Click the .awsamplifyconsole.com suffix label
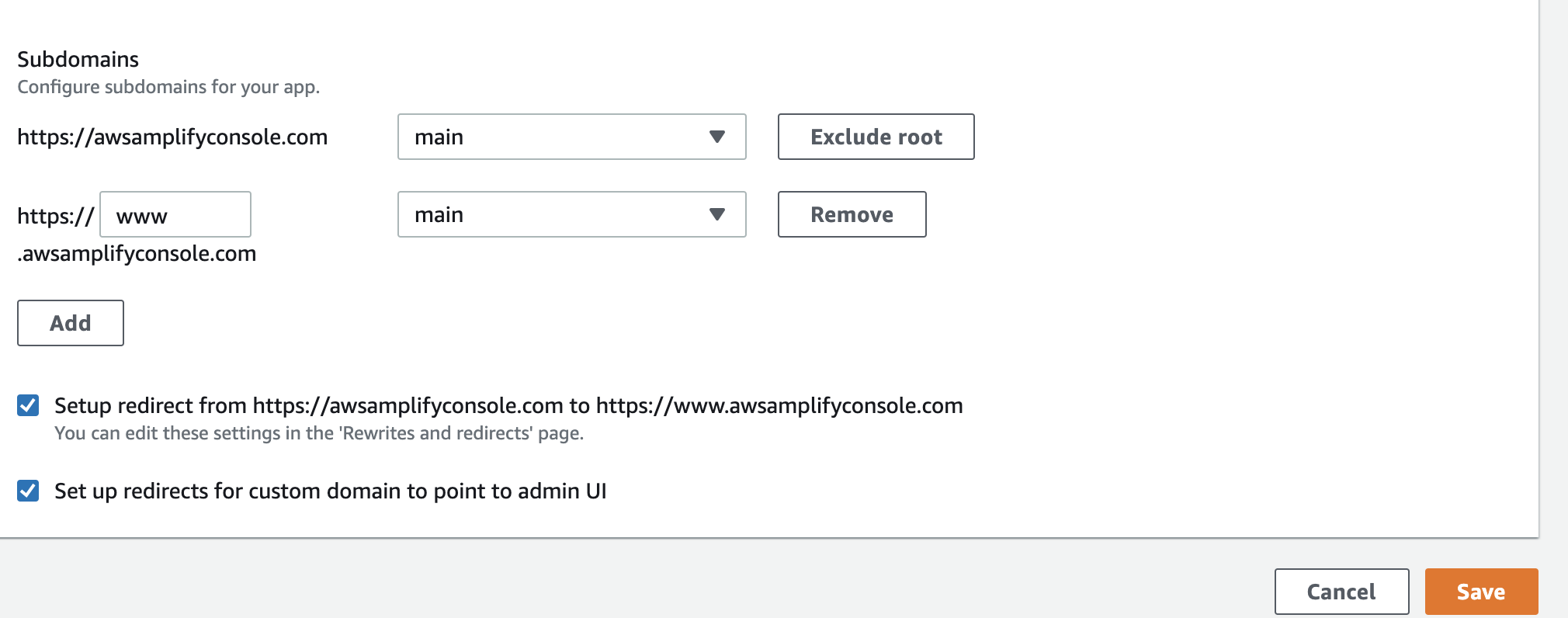Viewport: 1568px width, 618px height. point(137,253)
